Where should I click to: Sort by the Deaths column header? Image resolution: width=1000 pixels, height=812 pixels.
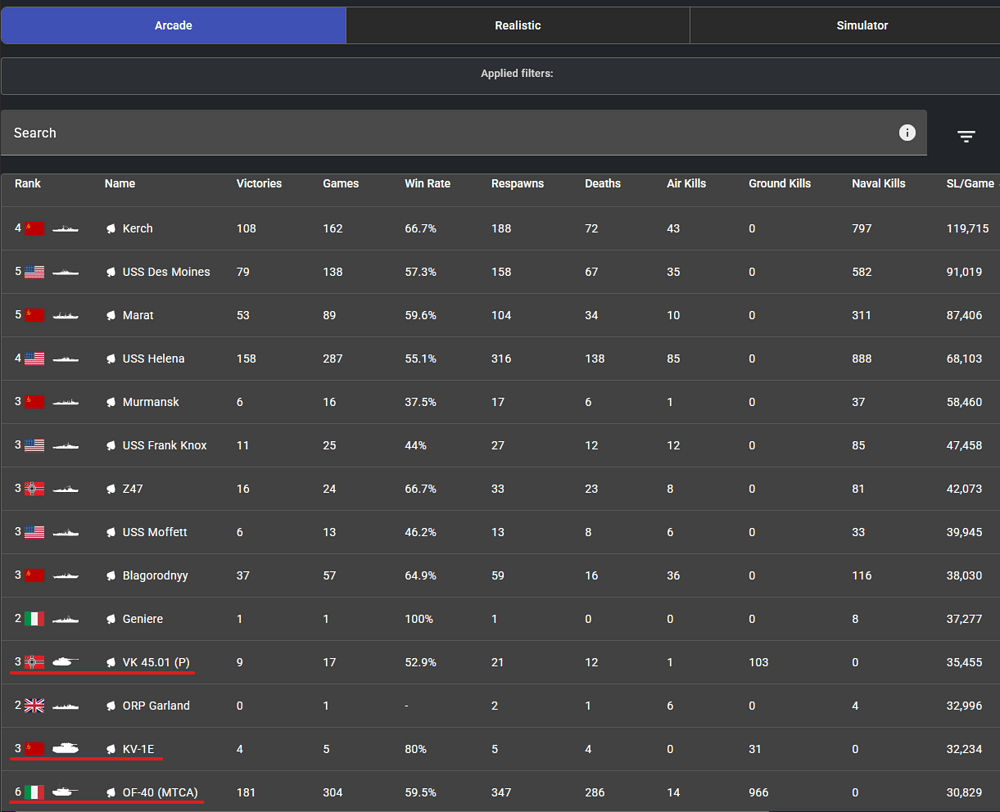click(603, 184)
